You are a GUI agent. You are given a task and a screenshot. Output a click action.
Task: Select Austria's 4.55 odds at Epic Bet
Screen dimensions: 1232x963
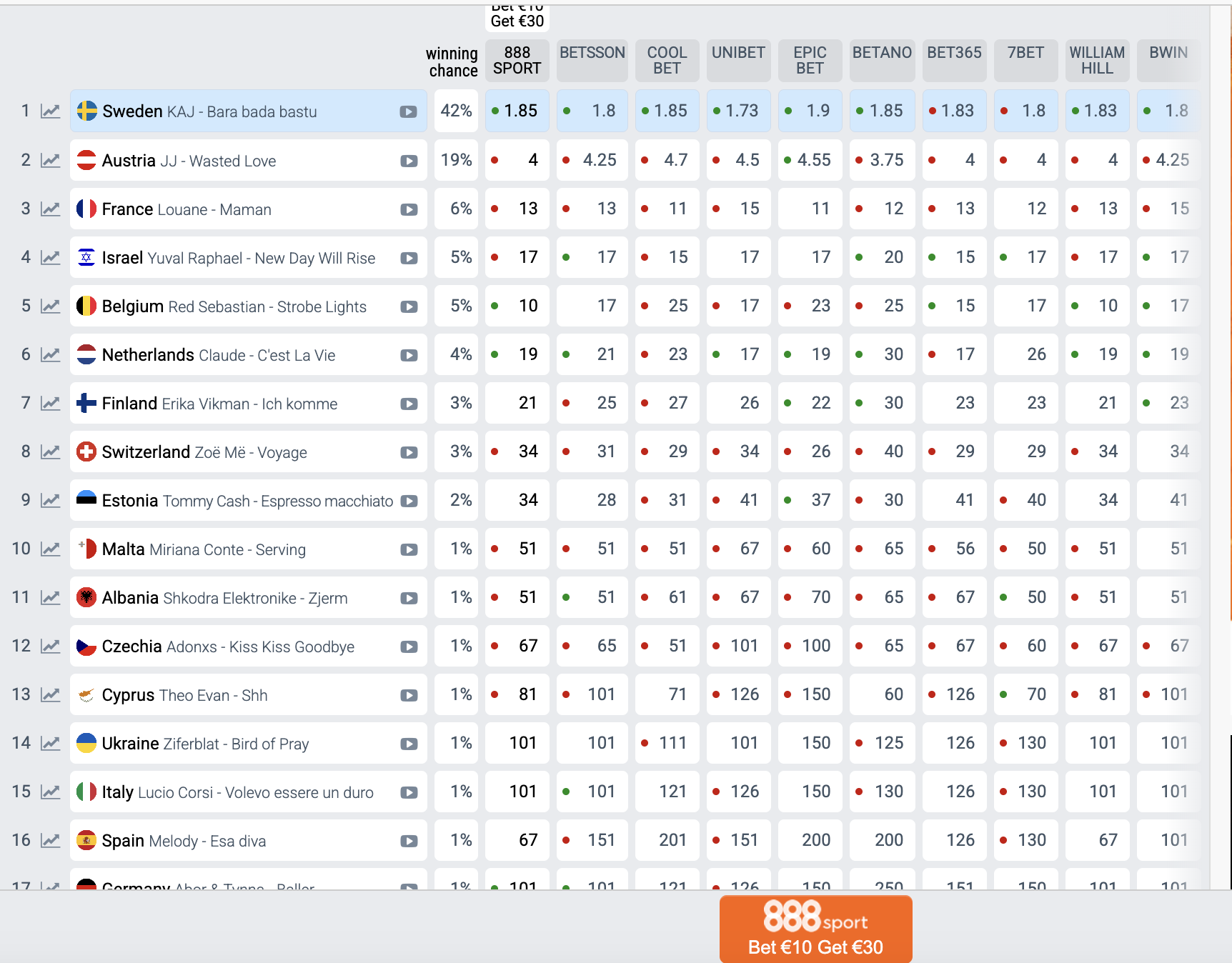(x=810, y=160)
